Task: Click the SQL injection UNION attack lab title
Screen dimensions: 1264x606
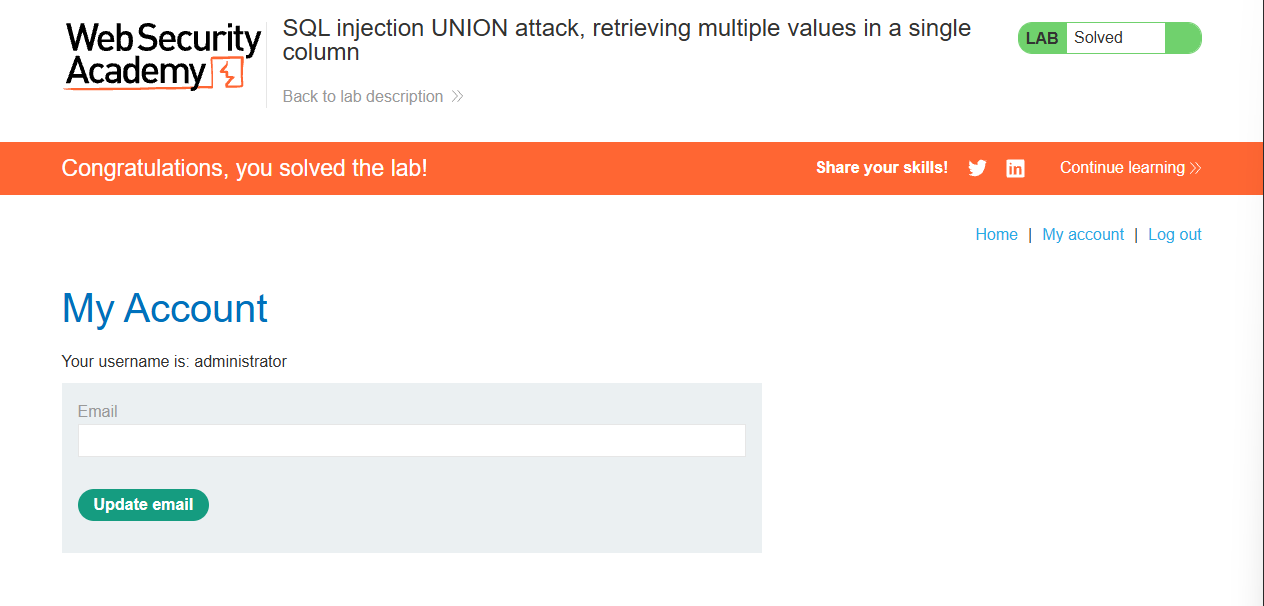Action: pyautogui.click(x=627, y=40)
